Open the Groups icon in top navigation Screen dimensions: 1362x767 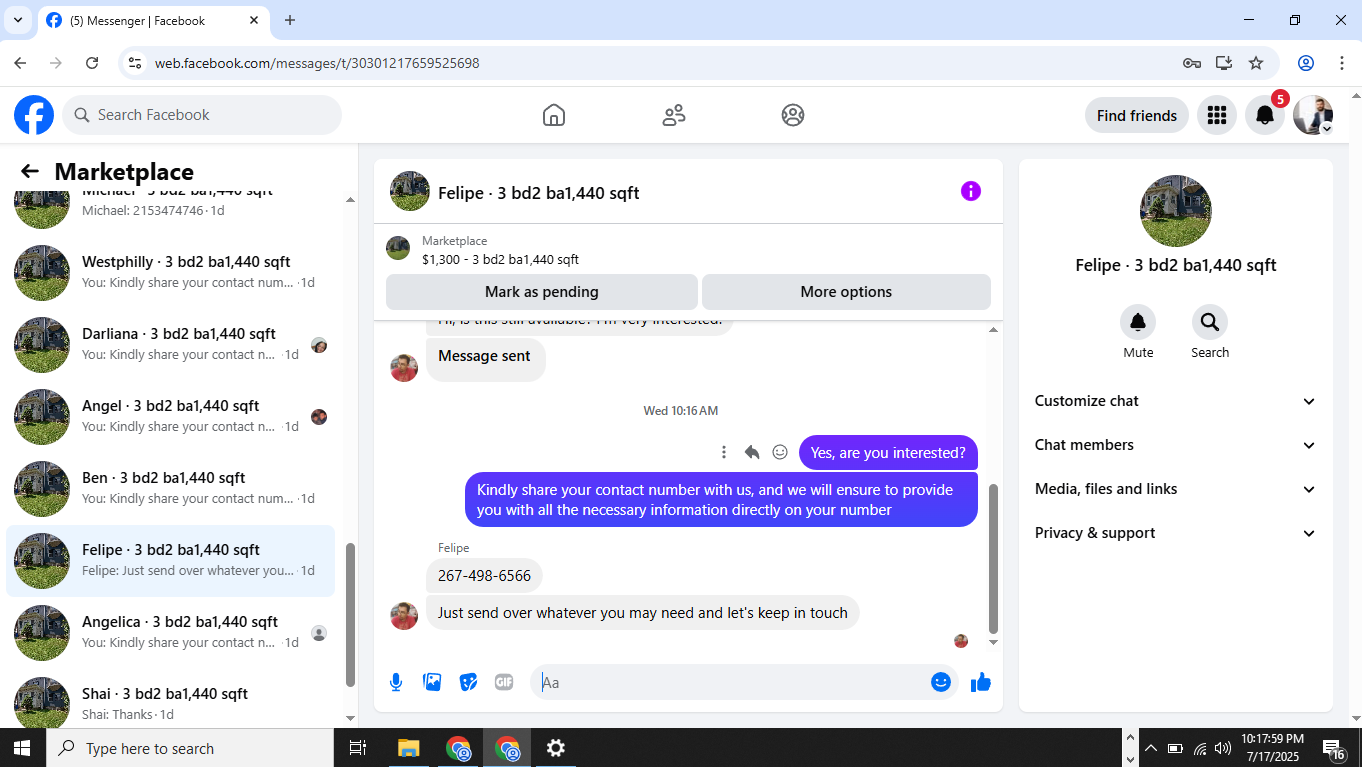[793, 115]
